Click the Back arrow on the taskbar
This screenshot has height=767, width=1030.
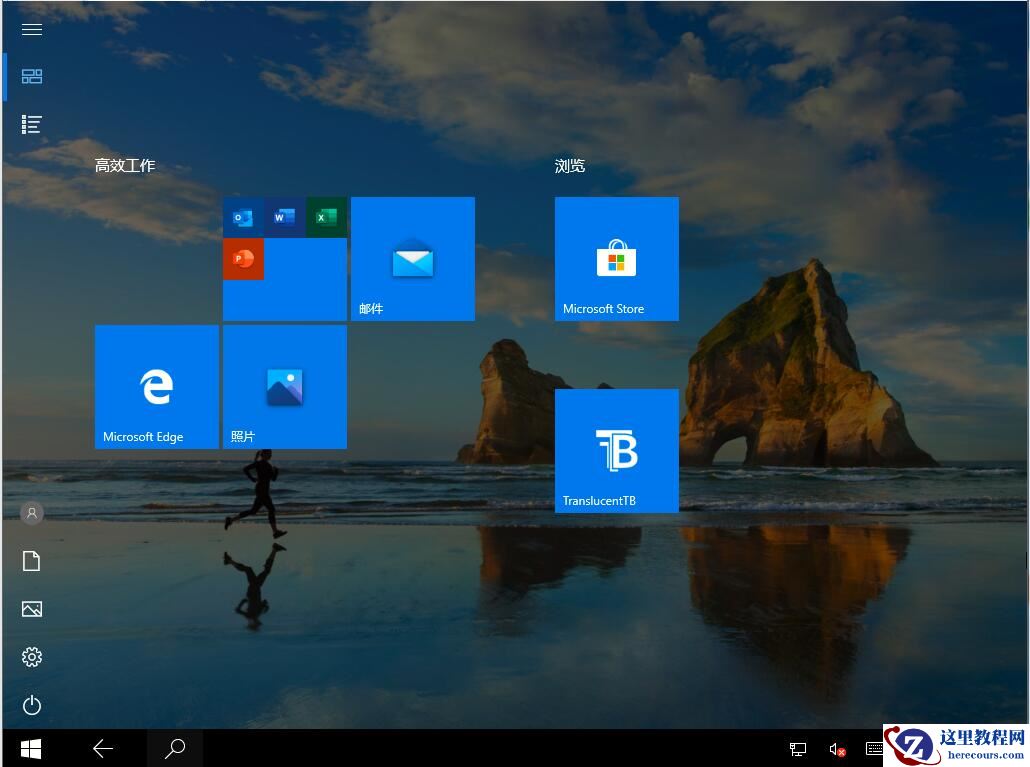(x=103, y=748)
